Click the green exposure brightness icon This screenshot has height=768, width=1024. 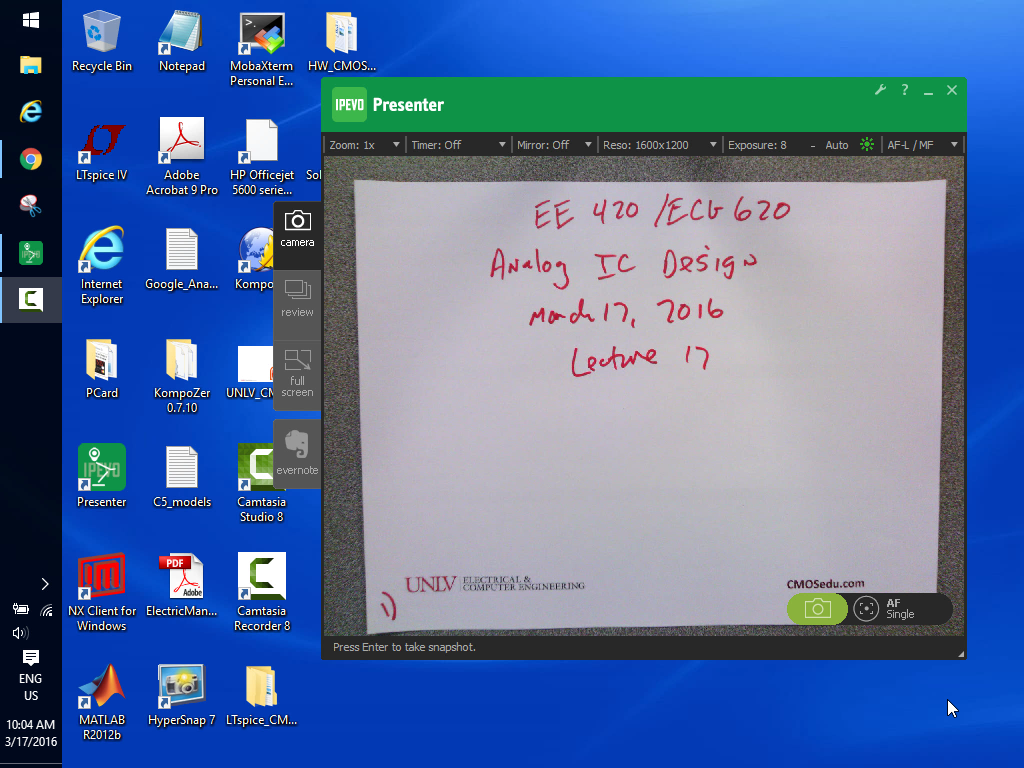(x=867, y=144)
